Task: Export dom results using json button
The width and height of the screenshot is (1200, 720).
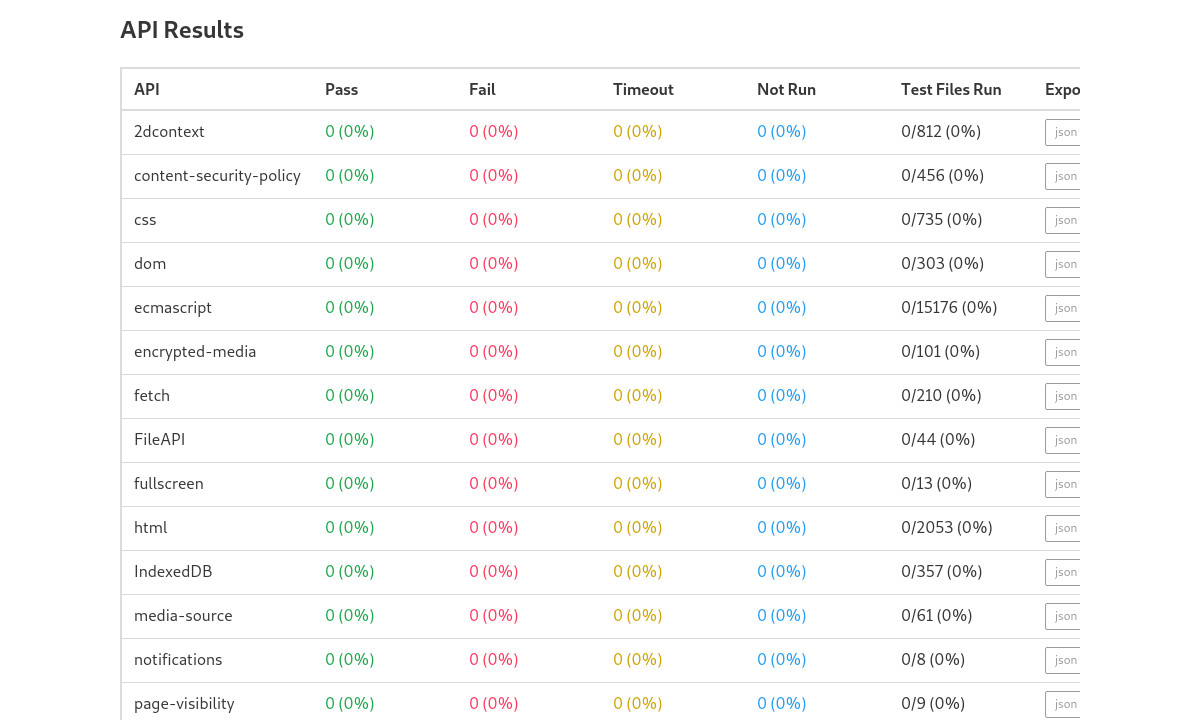Action: coord(1064,264)
